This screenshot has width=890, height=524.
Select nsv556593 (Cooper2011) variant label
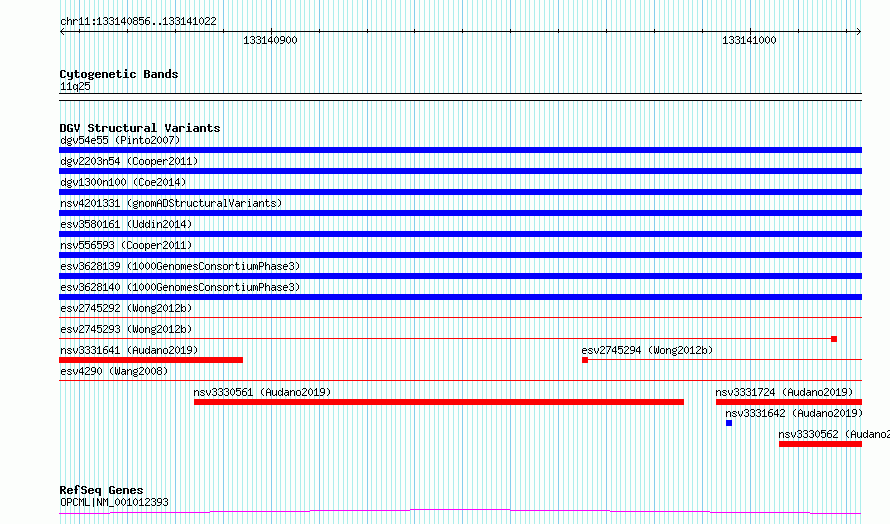coord(126,245)
